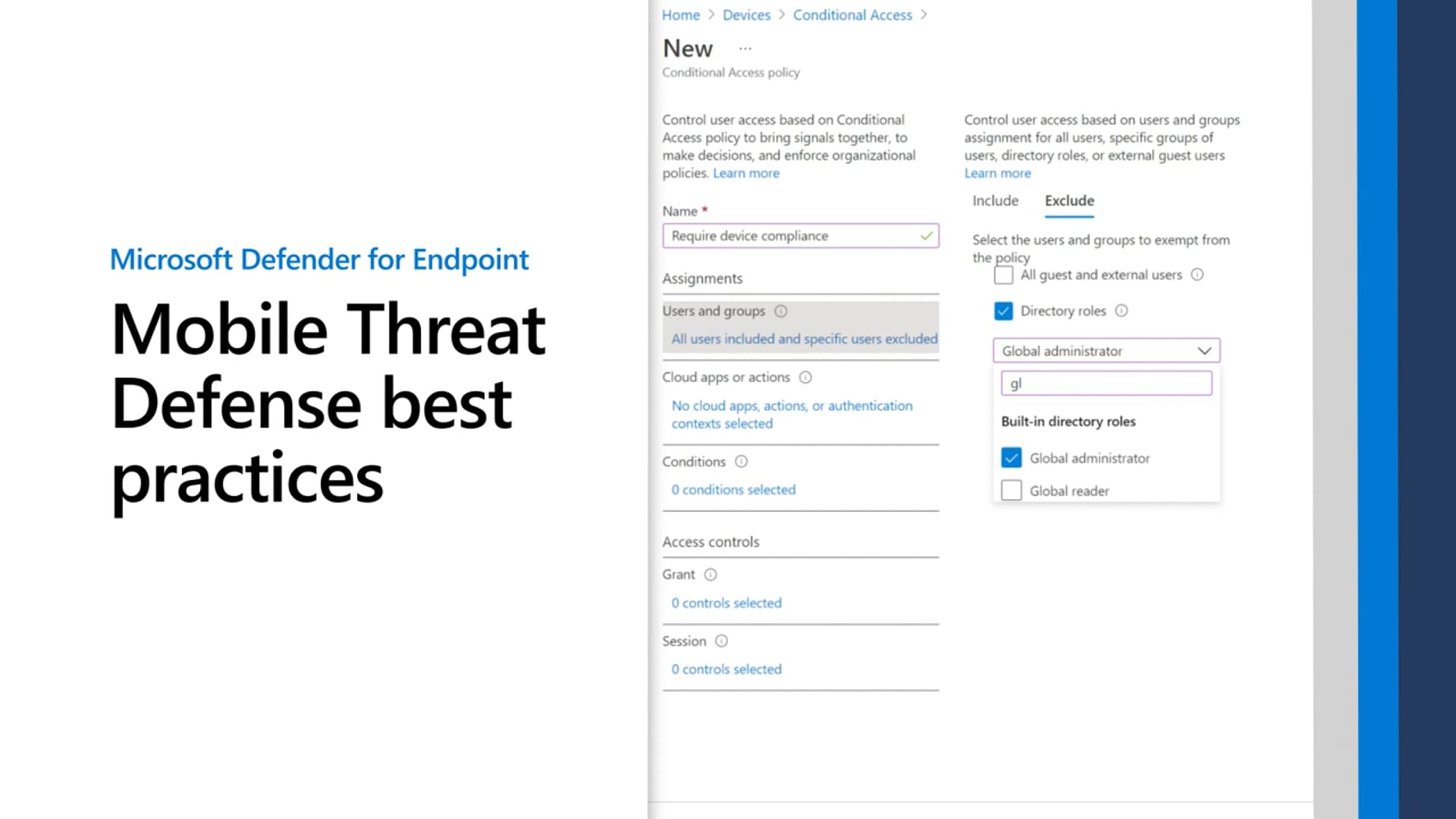The image size is (1456, 819).
Task: Click the ellipsis menu next to New policy
Action: click(744, 48)
